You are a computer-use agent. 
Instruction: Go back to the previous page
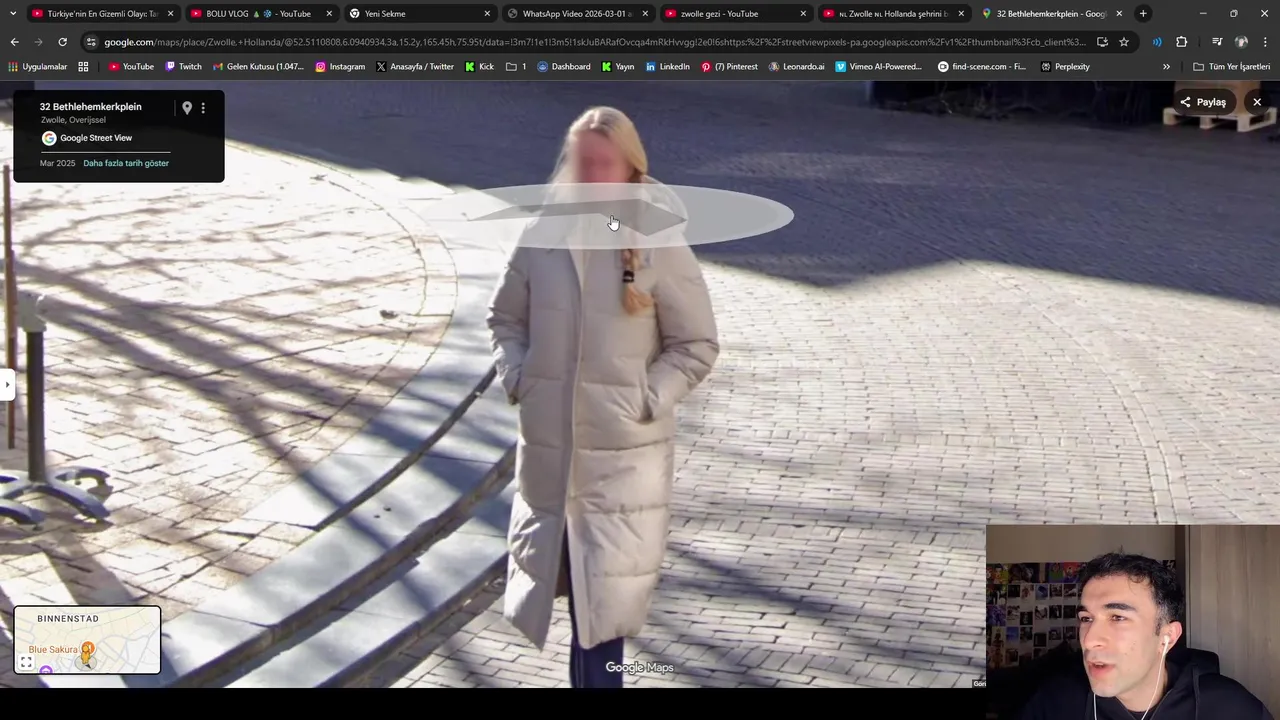coord(14,42)
